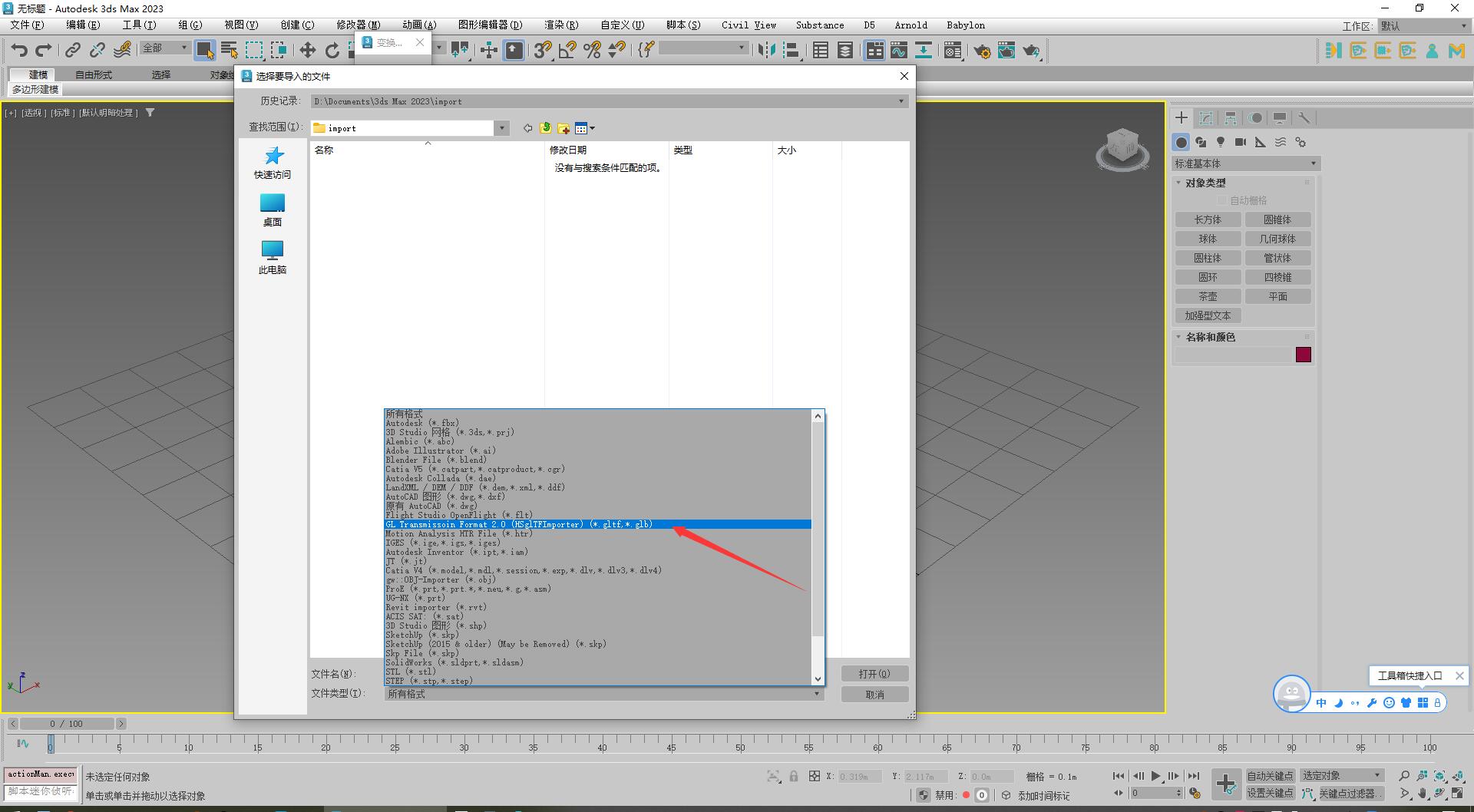1474x812 pixels.
Task: Toggle the Window/Crossing selection icon
Action: [x=279, y=51]
